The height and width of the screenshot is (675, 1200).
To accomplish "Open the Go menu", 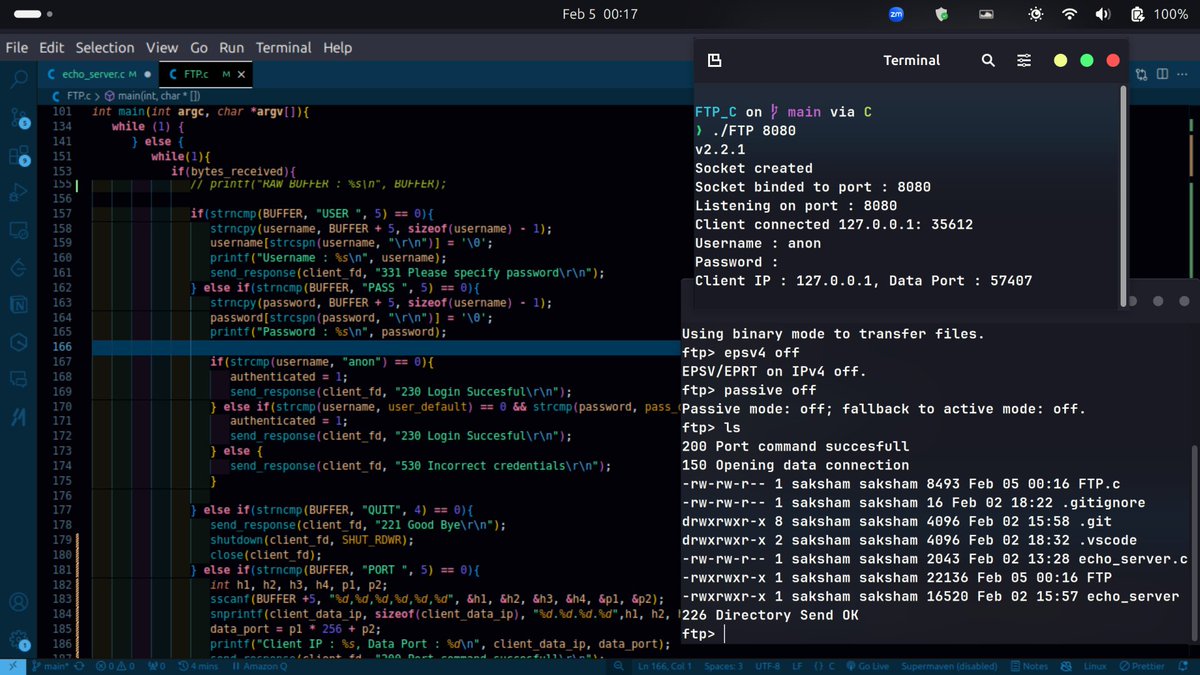I will pos(199,47).
